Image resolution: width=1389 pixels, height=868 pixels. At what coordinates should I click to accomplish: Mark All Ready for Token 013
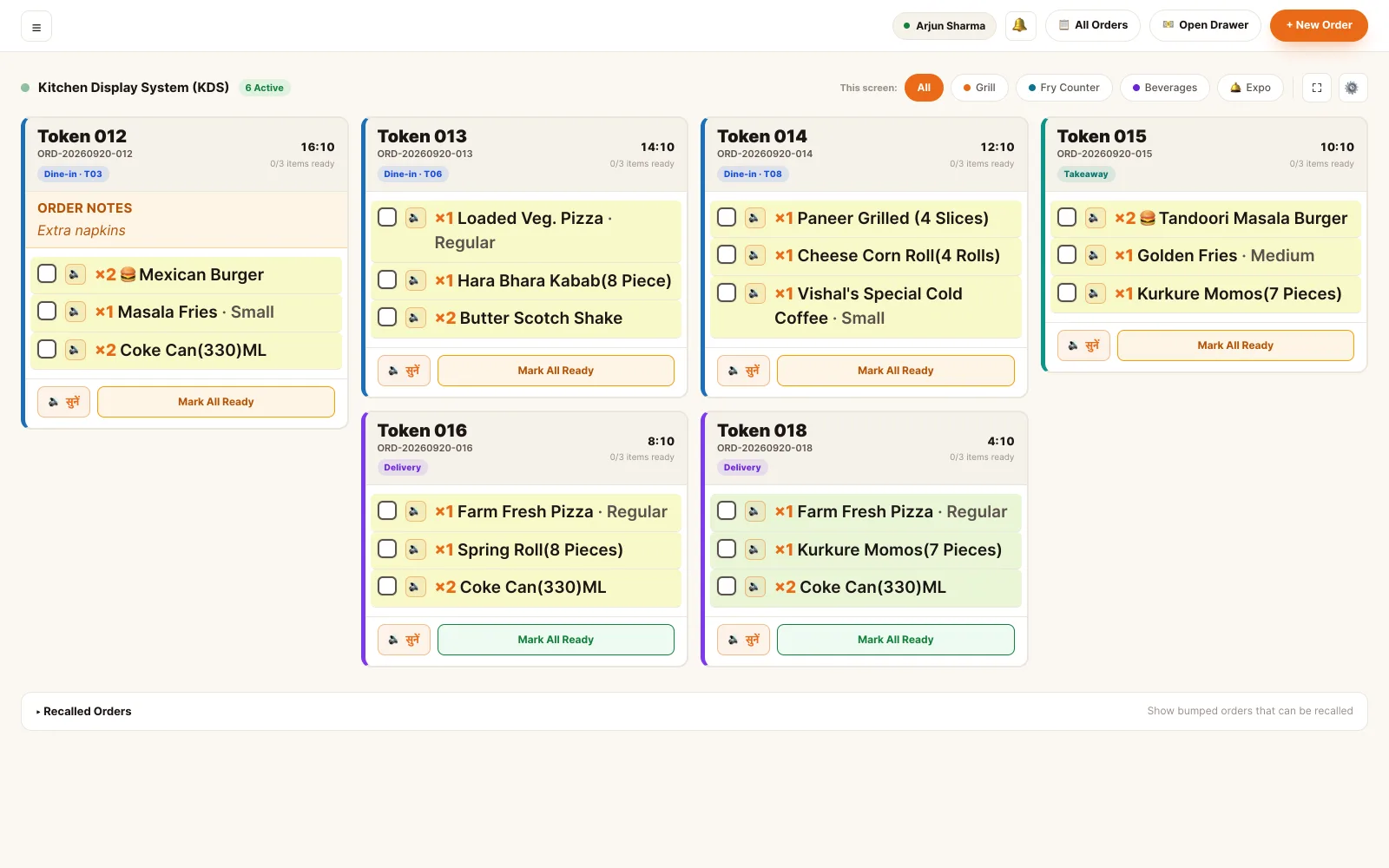[x=556, y=371]
